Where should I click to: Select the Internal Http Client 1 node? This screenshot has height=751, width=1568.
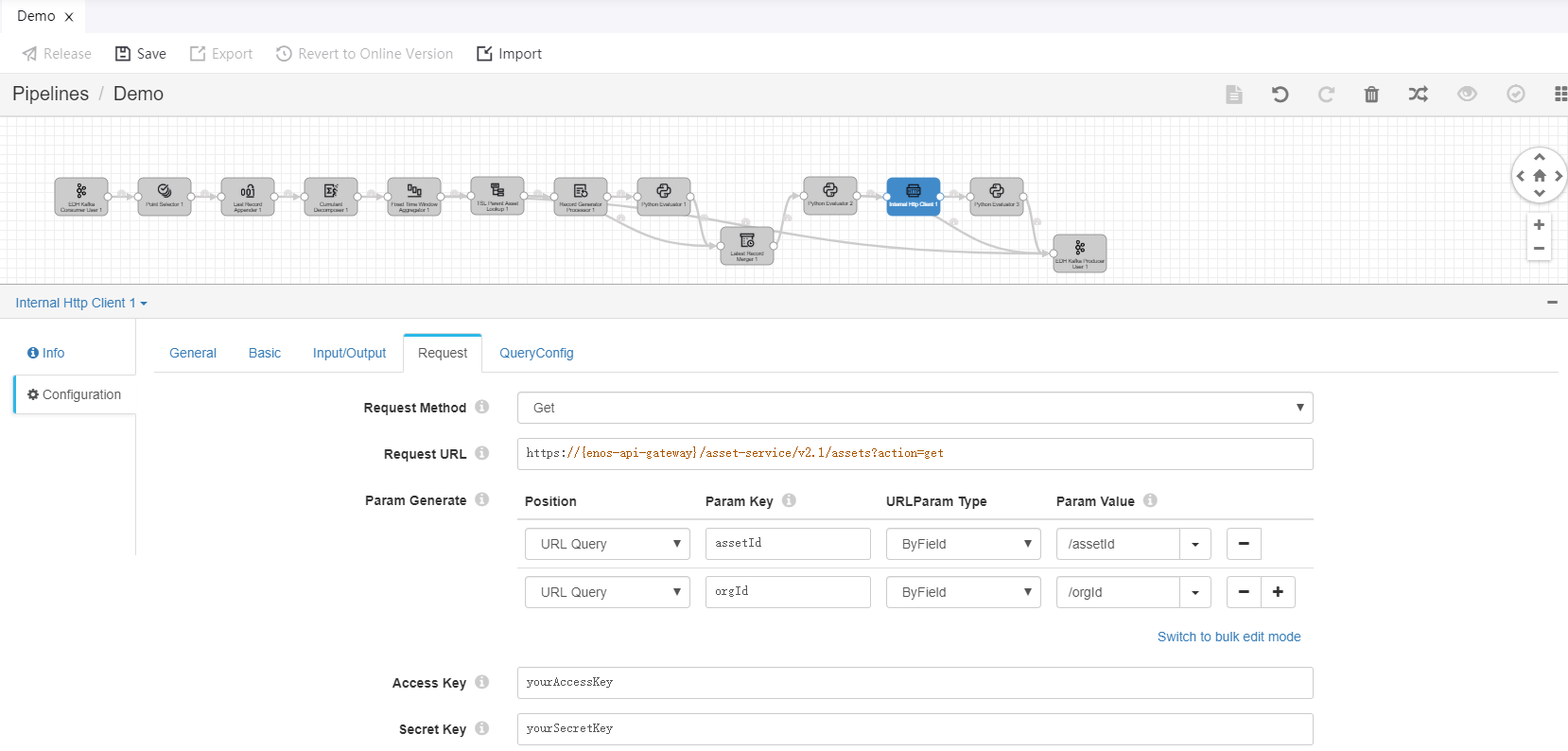pos(914,197)
